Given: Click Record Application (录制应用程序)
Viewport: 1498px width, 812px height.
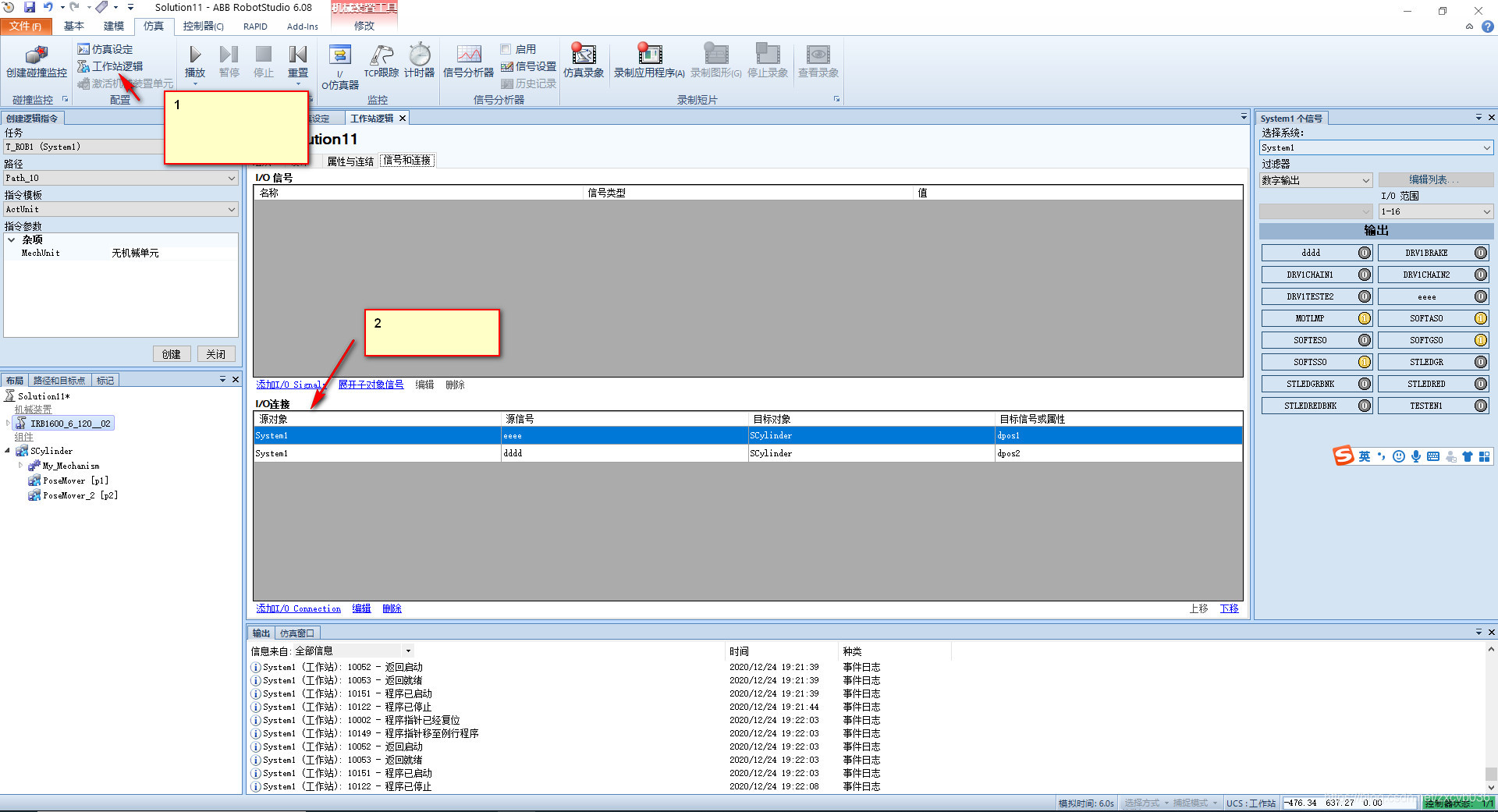Looking at the screenshot, I should (x=649, y=62).
